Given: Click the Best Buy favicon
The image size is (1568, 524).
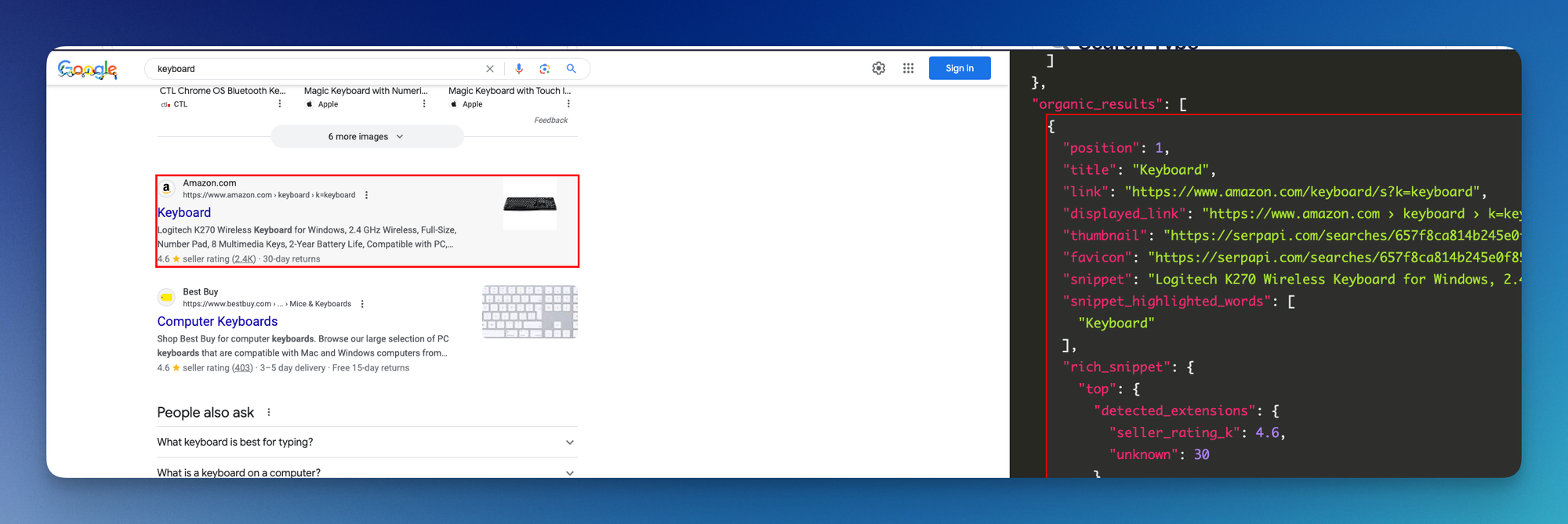Looking at the screenshot, I should click(166, 297).
